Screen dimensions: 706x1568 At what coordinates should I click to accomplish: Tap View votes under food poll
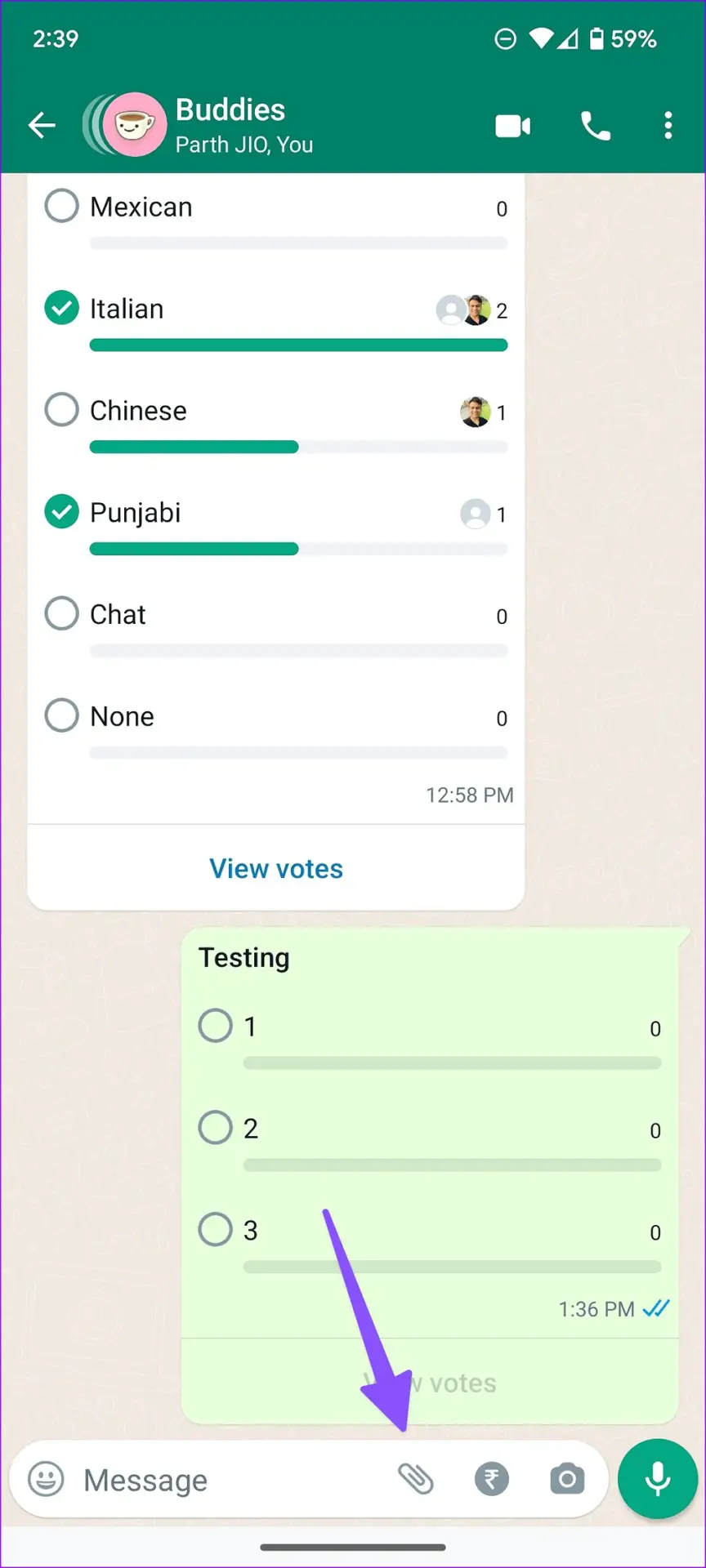tap(276, 868)
